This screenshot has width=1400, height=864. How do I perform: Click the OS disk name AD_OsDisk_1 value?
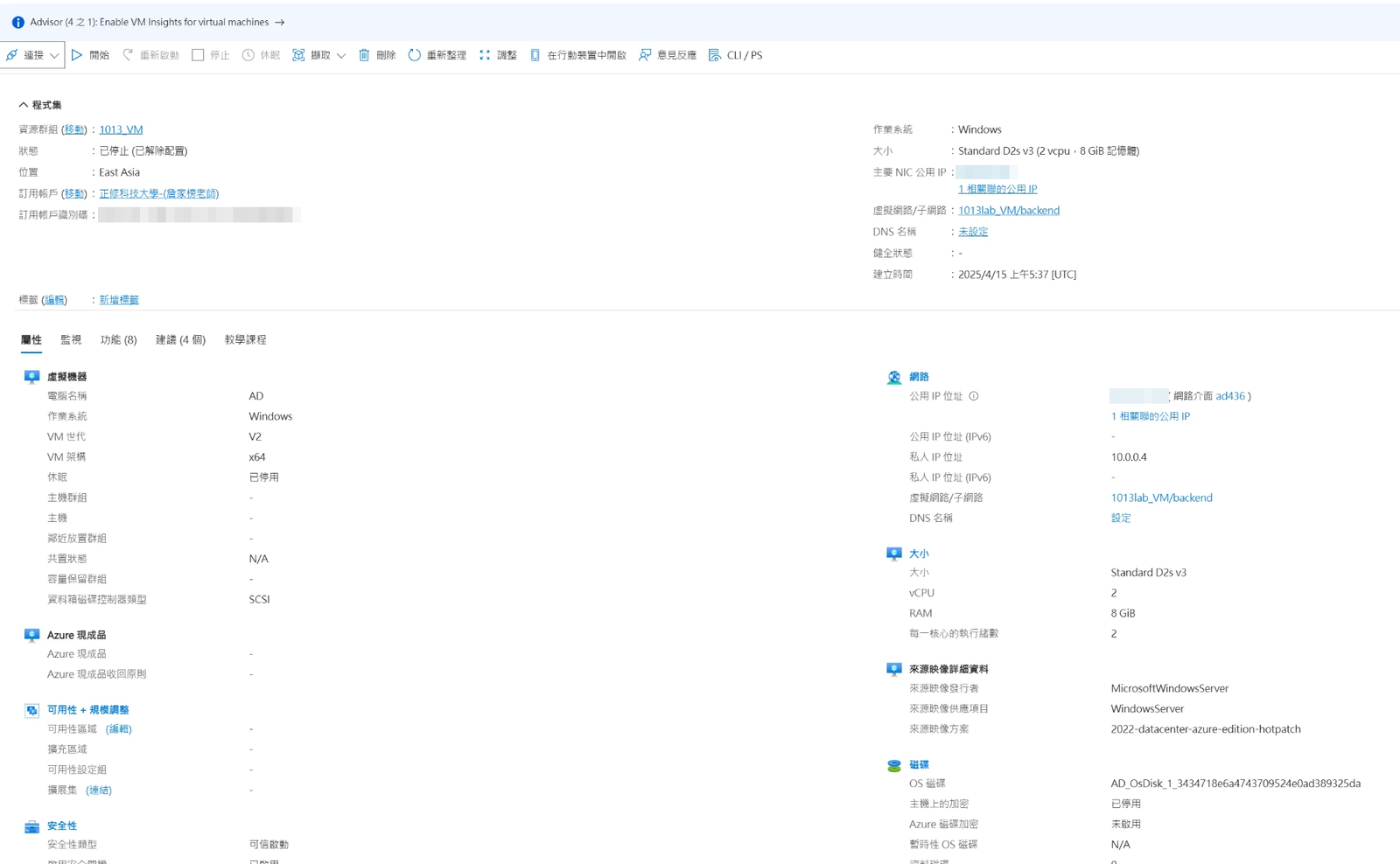coord(1235,784)
